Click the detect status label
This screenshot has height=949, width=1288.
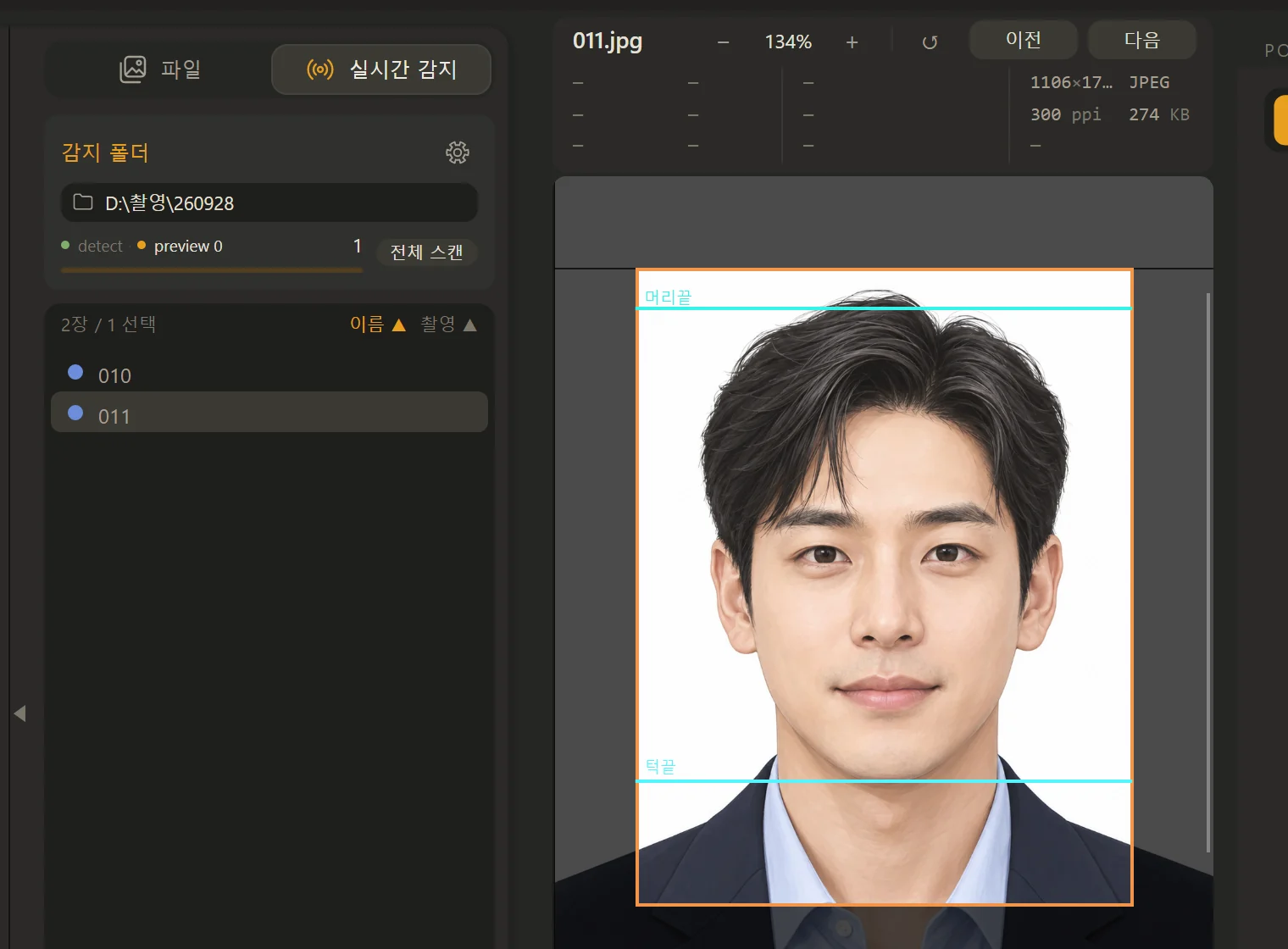point(100,246)
